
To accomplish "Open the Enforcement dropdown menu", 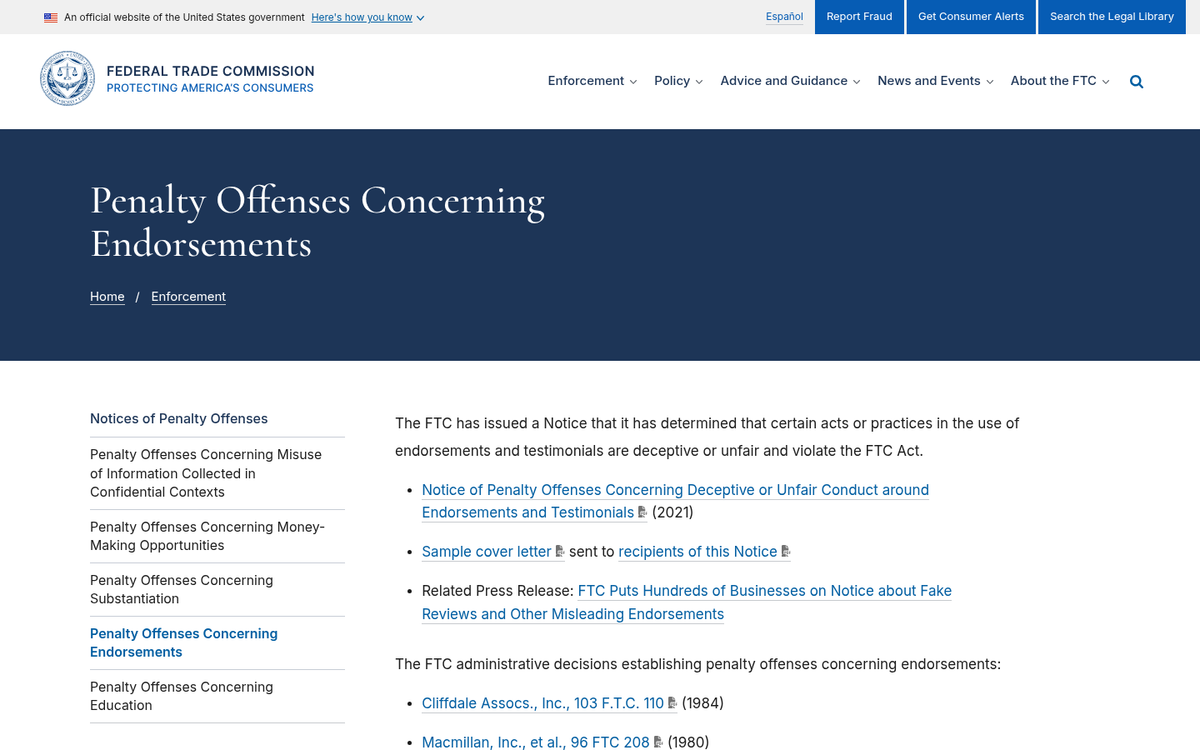I will [592, 81].
